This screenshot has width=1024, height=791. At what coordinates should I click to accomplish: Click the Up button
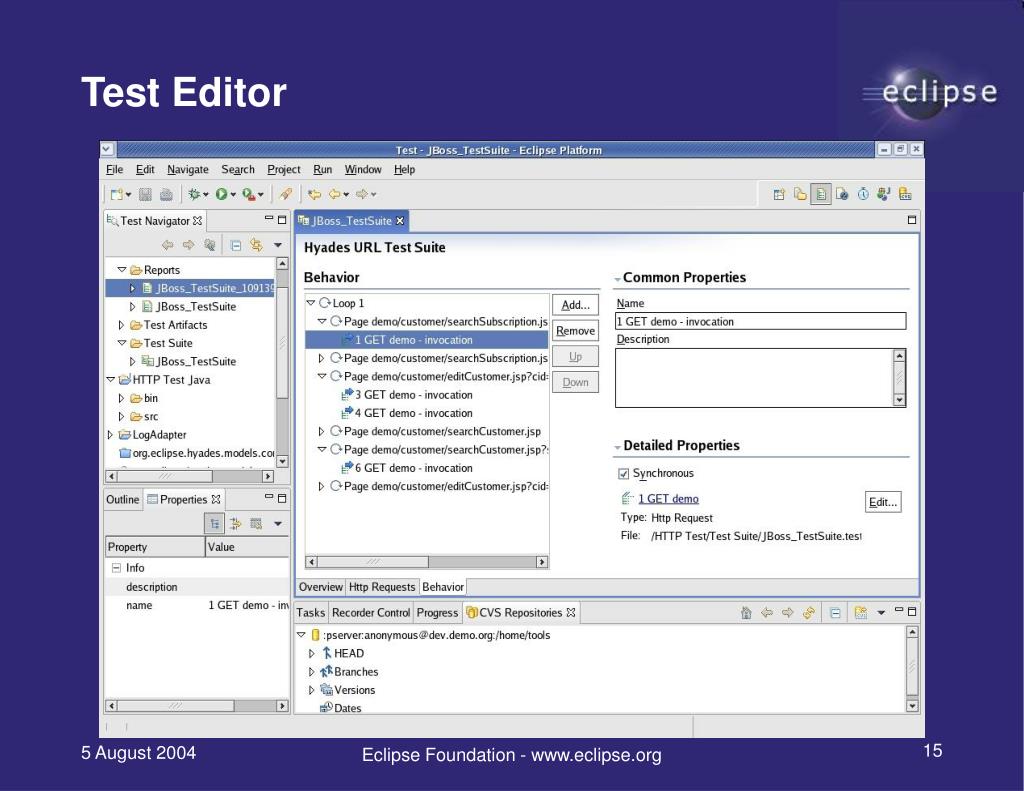575,357
